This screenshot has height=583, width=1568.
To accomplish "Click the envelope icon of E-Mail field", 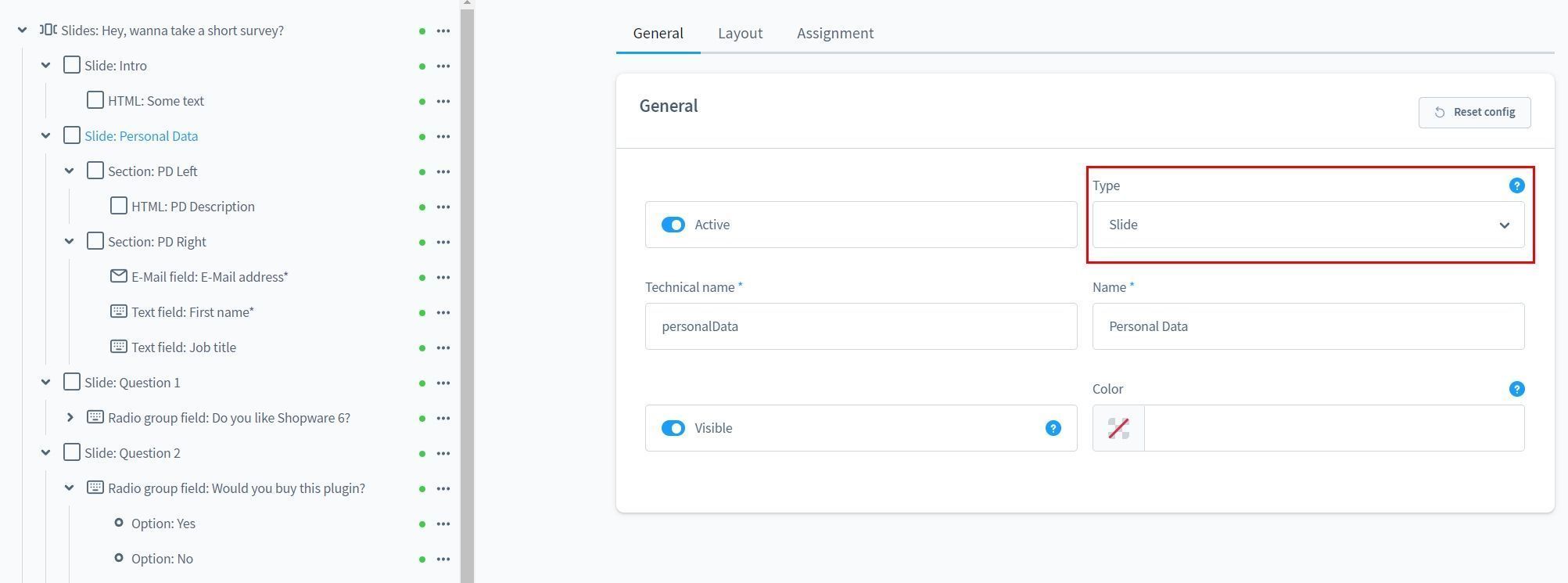I will pyautogui.click(x=118, y=276).
